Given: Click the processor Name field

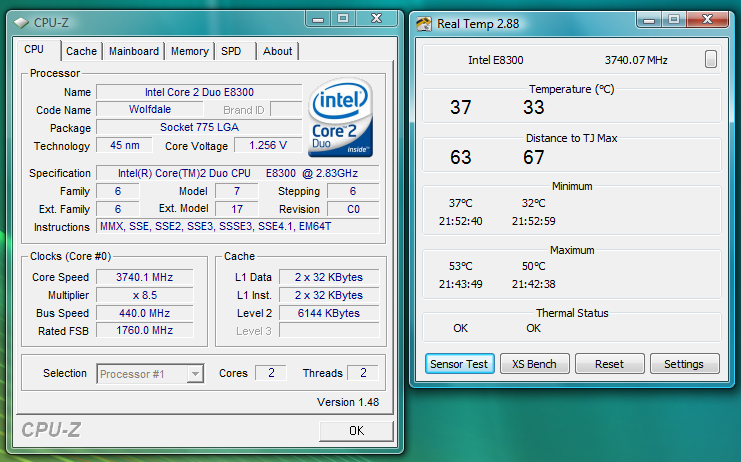Looking at the screenshot, I should coord(199,92).
